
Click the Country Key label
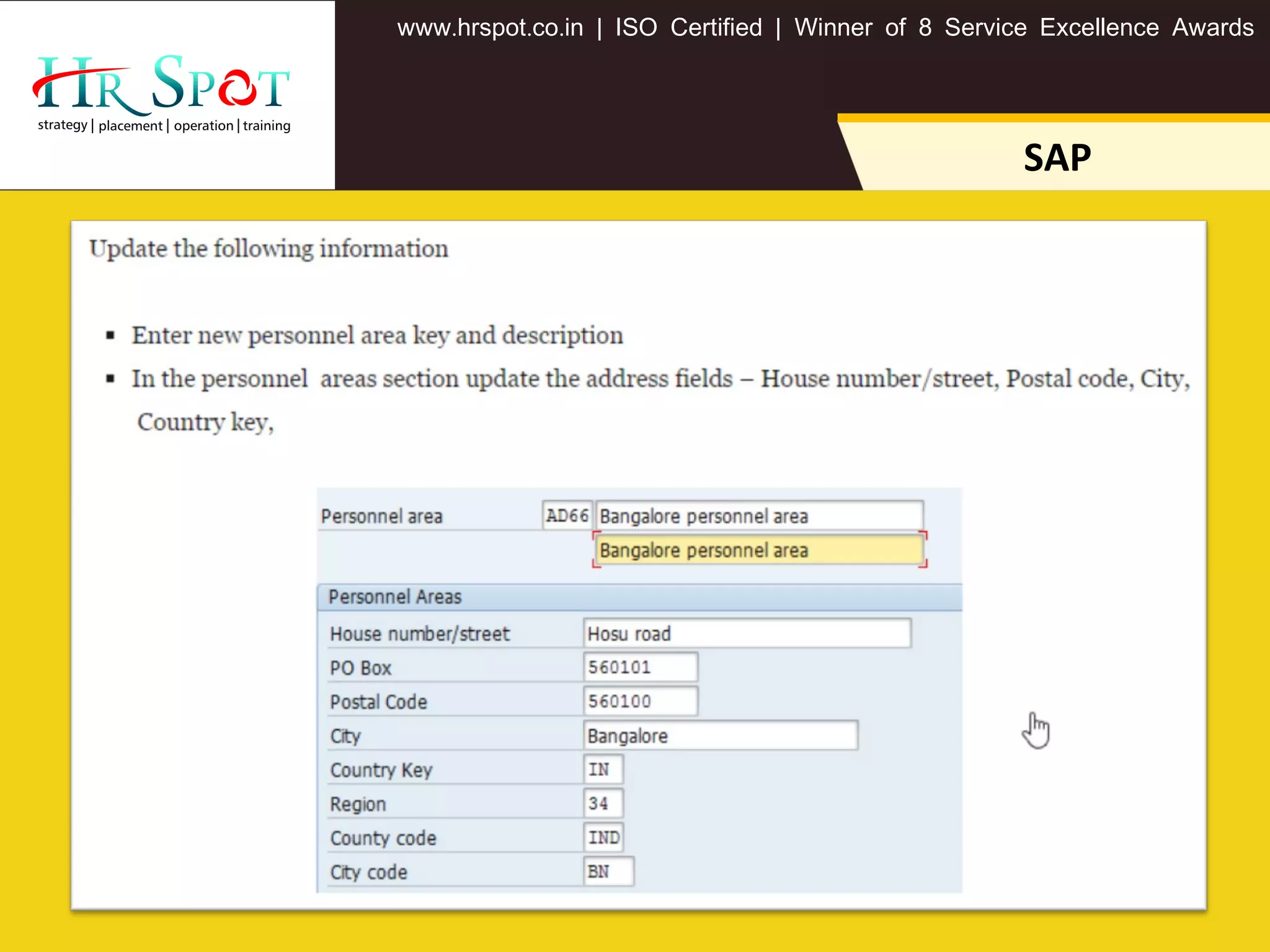pos(381,770)
